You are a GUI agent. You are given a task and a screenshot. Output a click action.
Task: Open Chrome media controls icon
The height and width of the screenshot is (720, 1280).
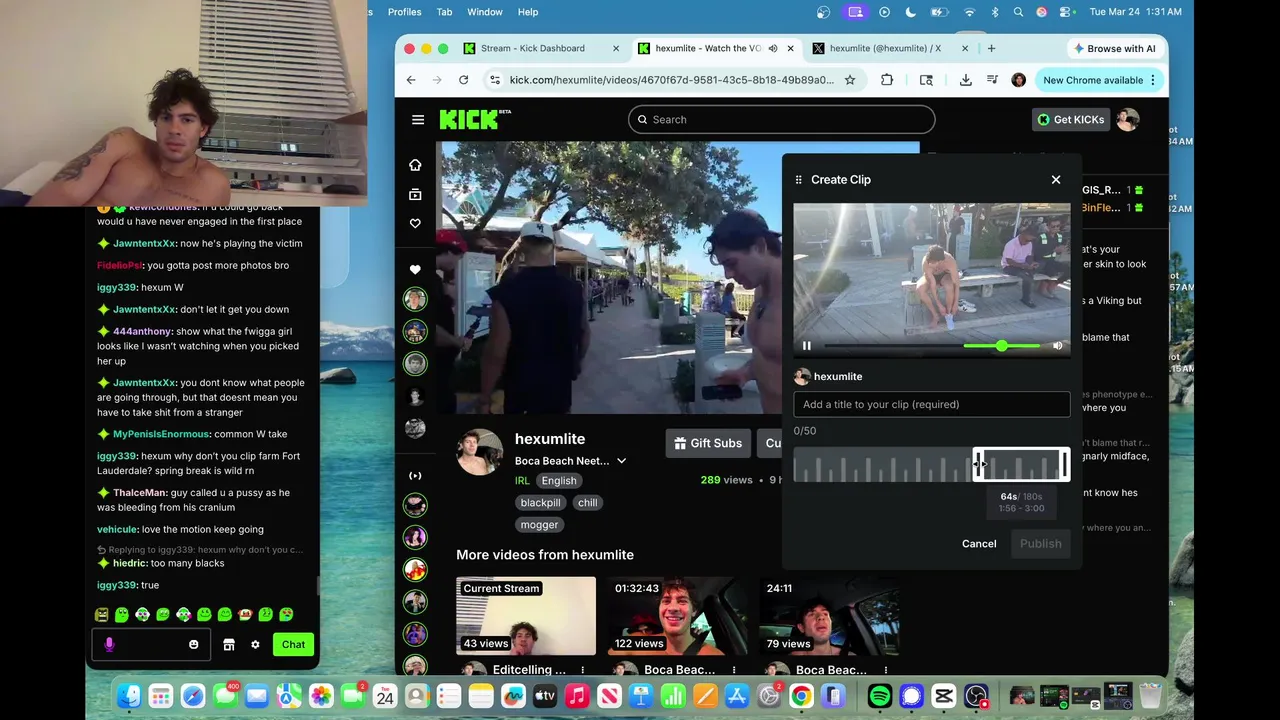992,80
